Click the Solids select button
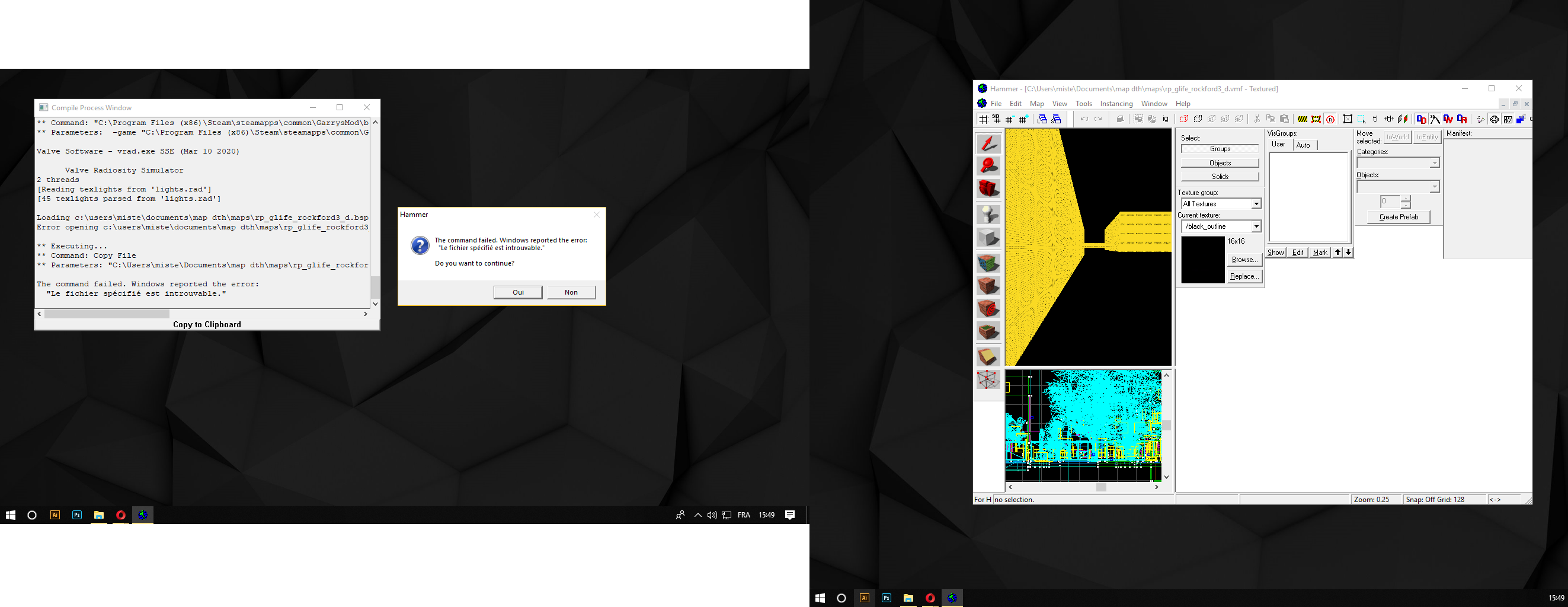This screenshot has height=607, width=1568. point(1220,177)
